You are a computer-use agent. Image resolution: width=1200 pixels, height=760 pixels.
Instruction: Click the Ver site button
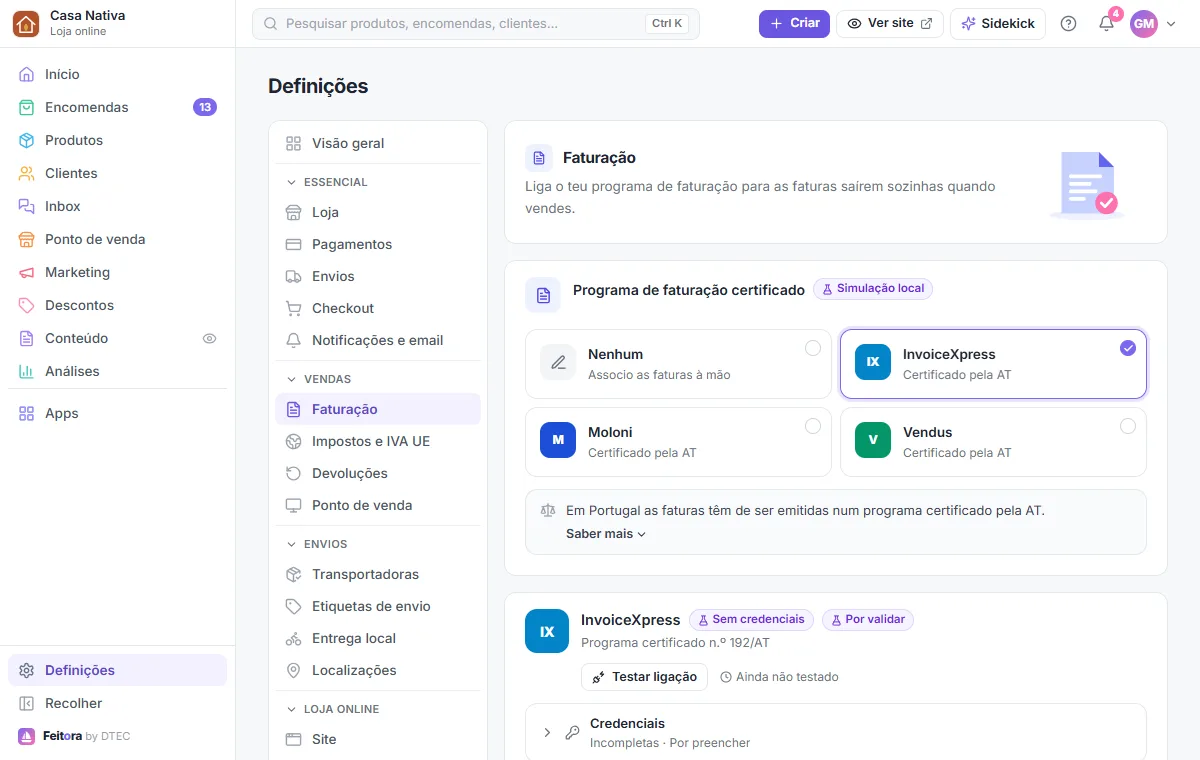(x=890, y=23)
